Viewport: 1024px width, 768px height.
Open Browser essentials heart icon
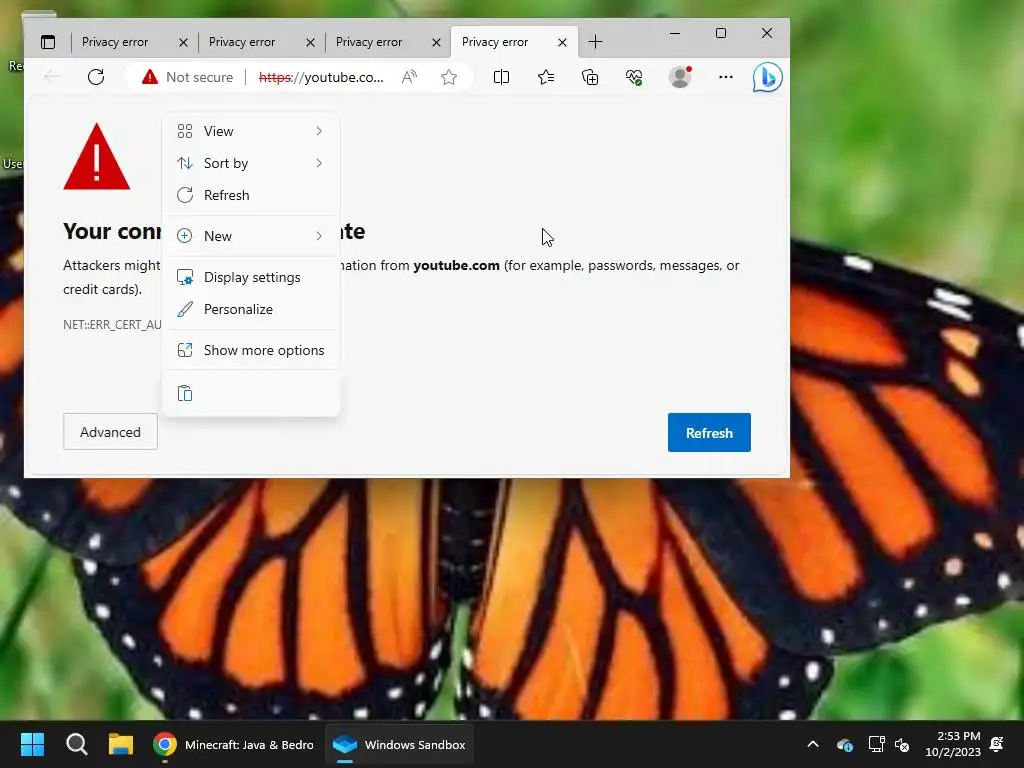(633, 77)
